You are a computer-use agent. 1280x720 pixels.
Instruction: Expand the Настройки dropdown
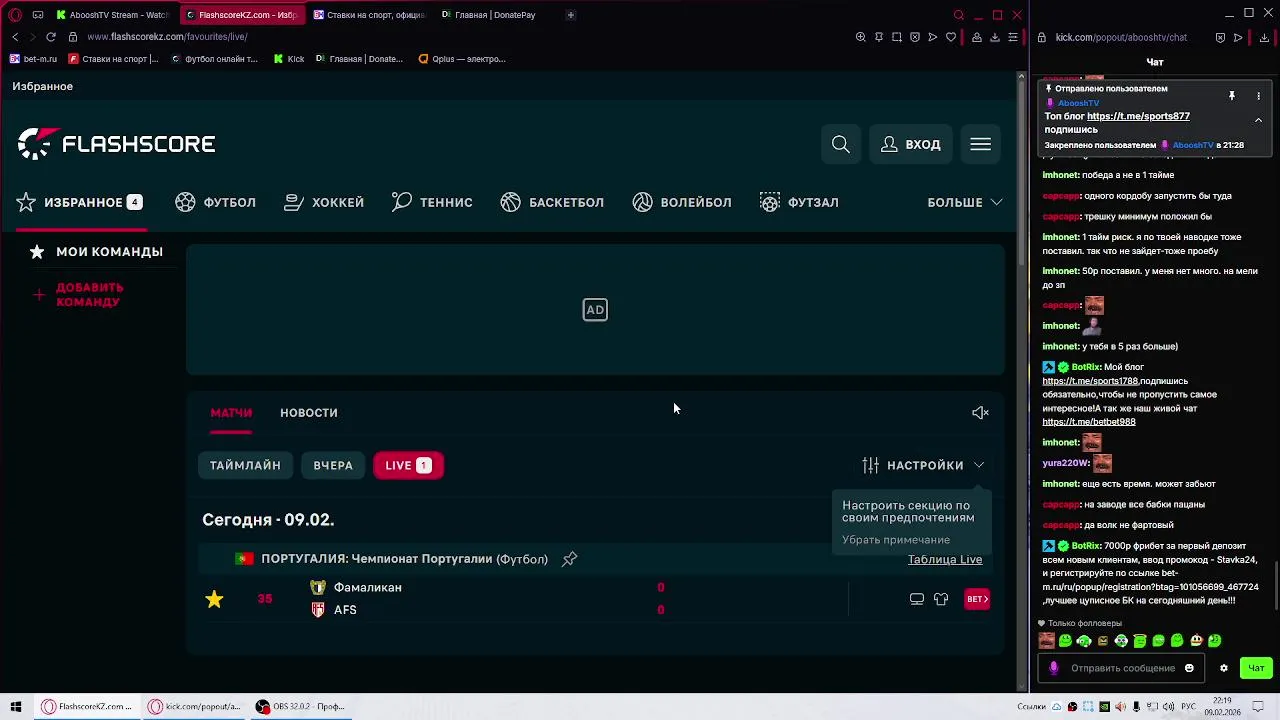tap(923, 465)
